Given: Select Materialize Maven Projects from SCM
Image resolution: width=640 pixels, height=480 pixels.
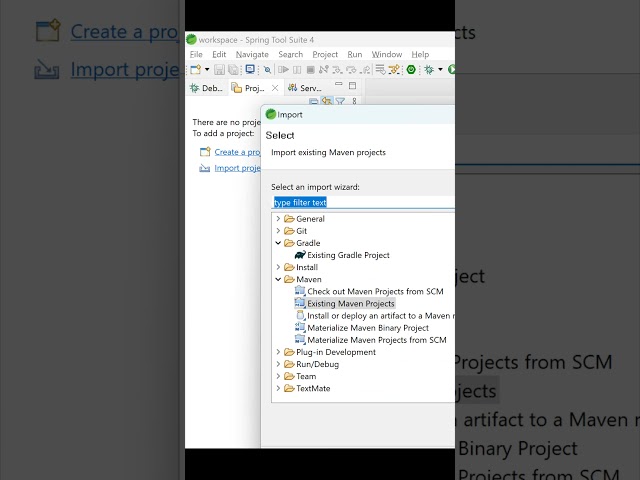Looking at the screenshot, I should 371,340.
